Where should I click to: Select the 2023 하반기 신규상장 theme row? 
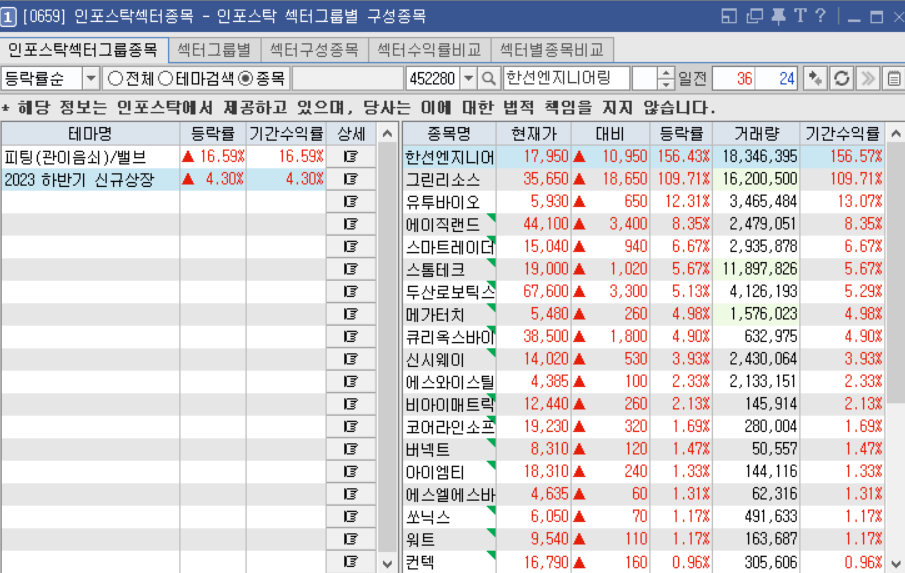163,179
